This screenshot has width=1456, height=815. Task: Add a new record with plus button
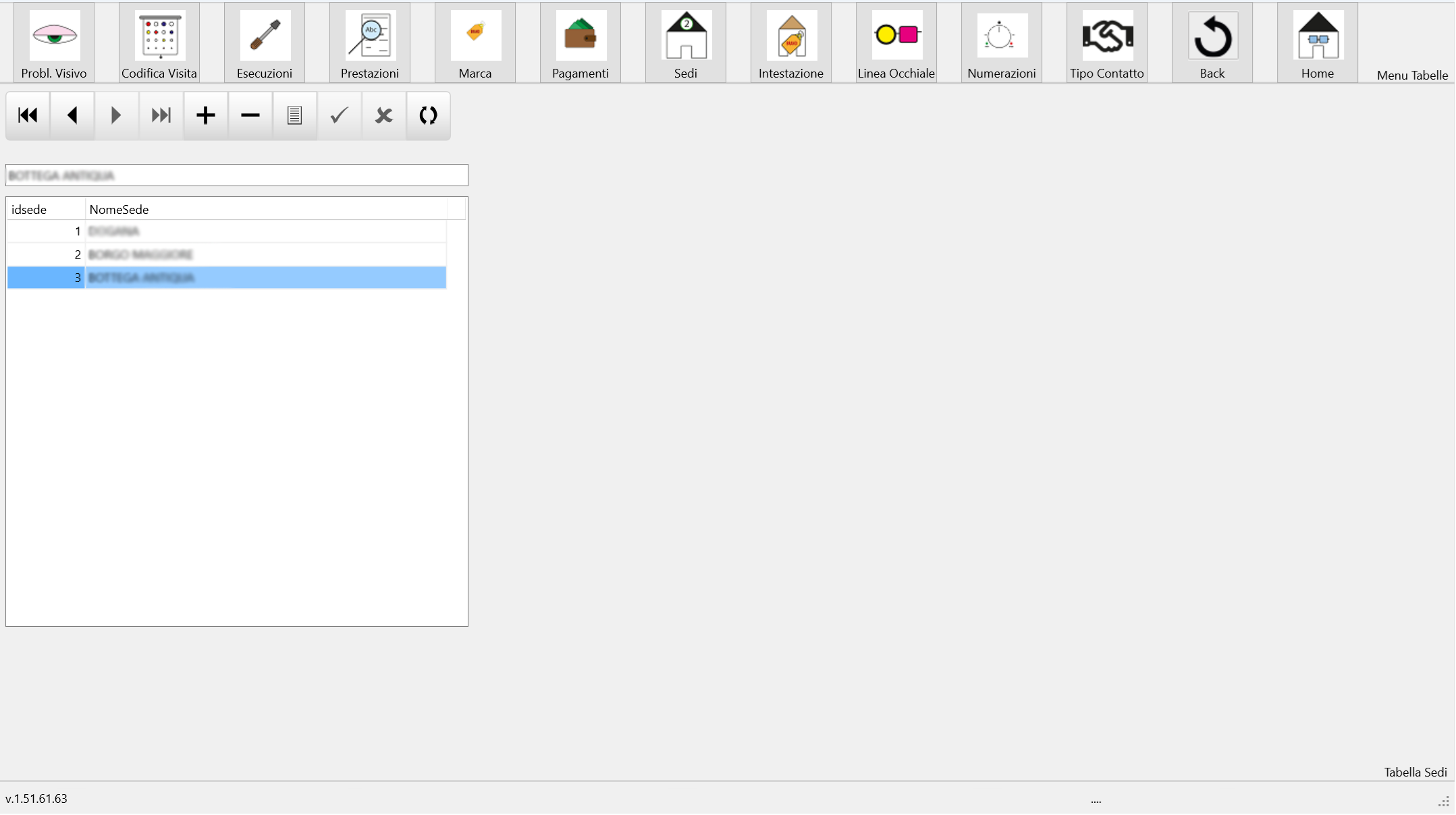pyautogui.click(x=206, y=115)
